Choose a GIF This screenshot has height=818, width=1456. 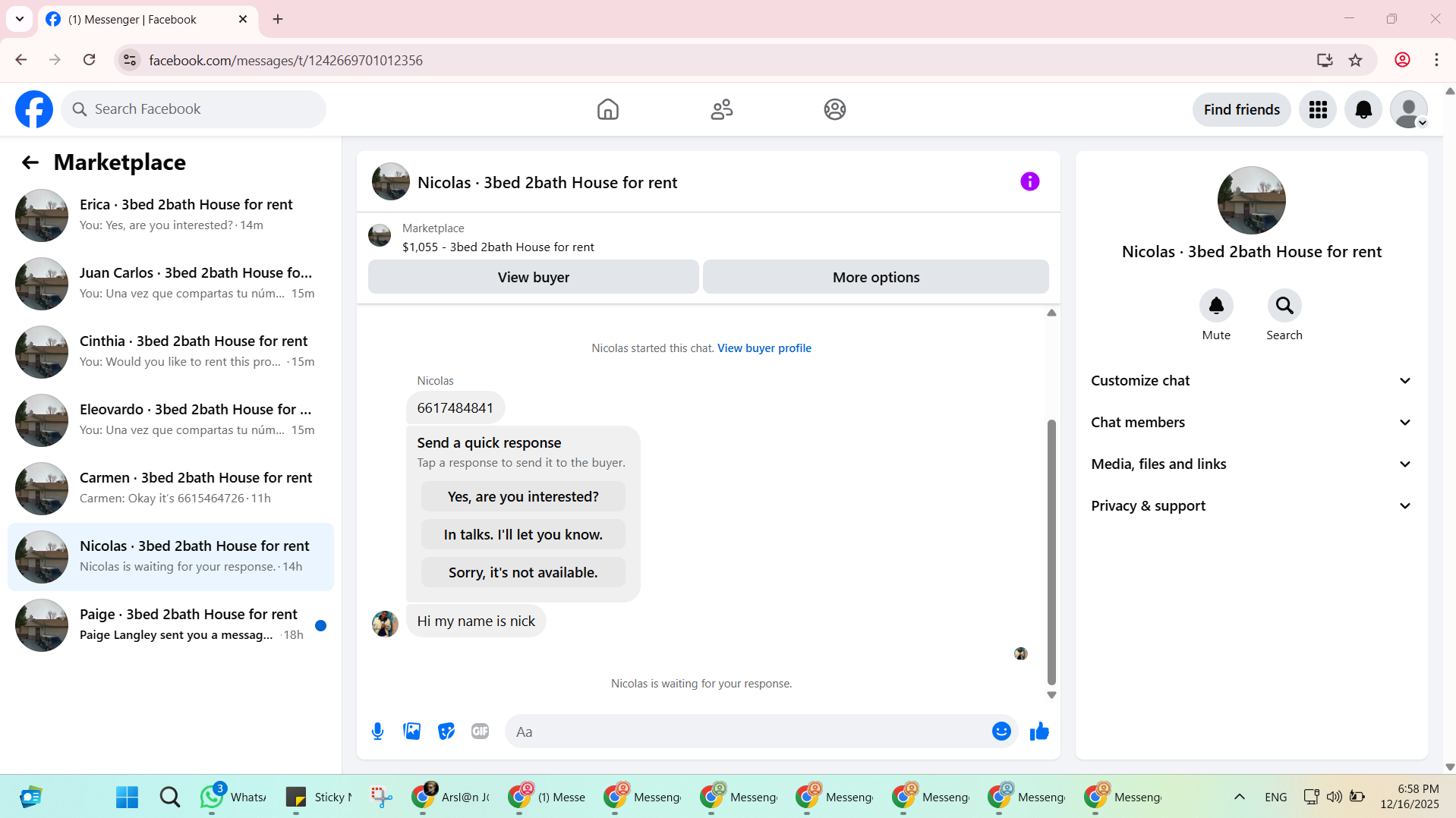[480, 731]
